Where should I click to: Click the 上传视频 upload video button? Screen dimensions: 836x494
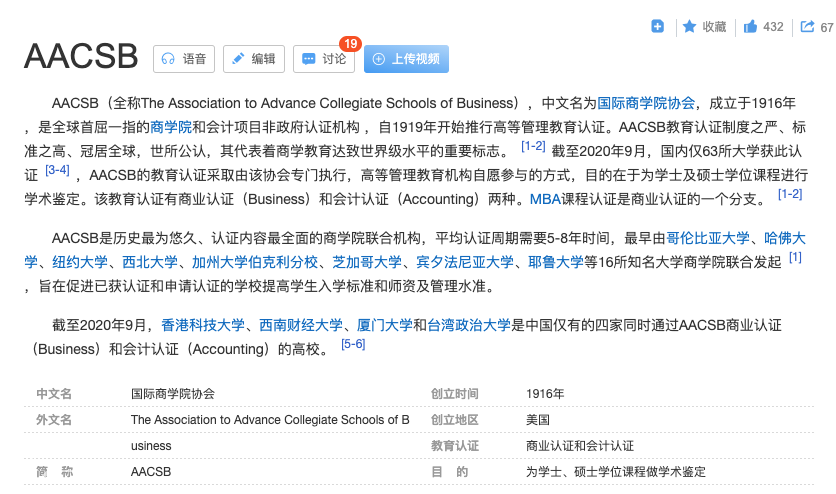406,59
